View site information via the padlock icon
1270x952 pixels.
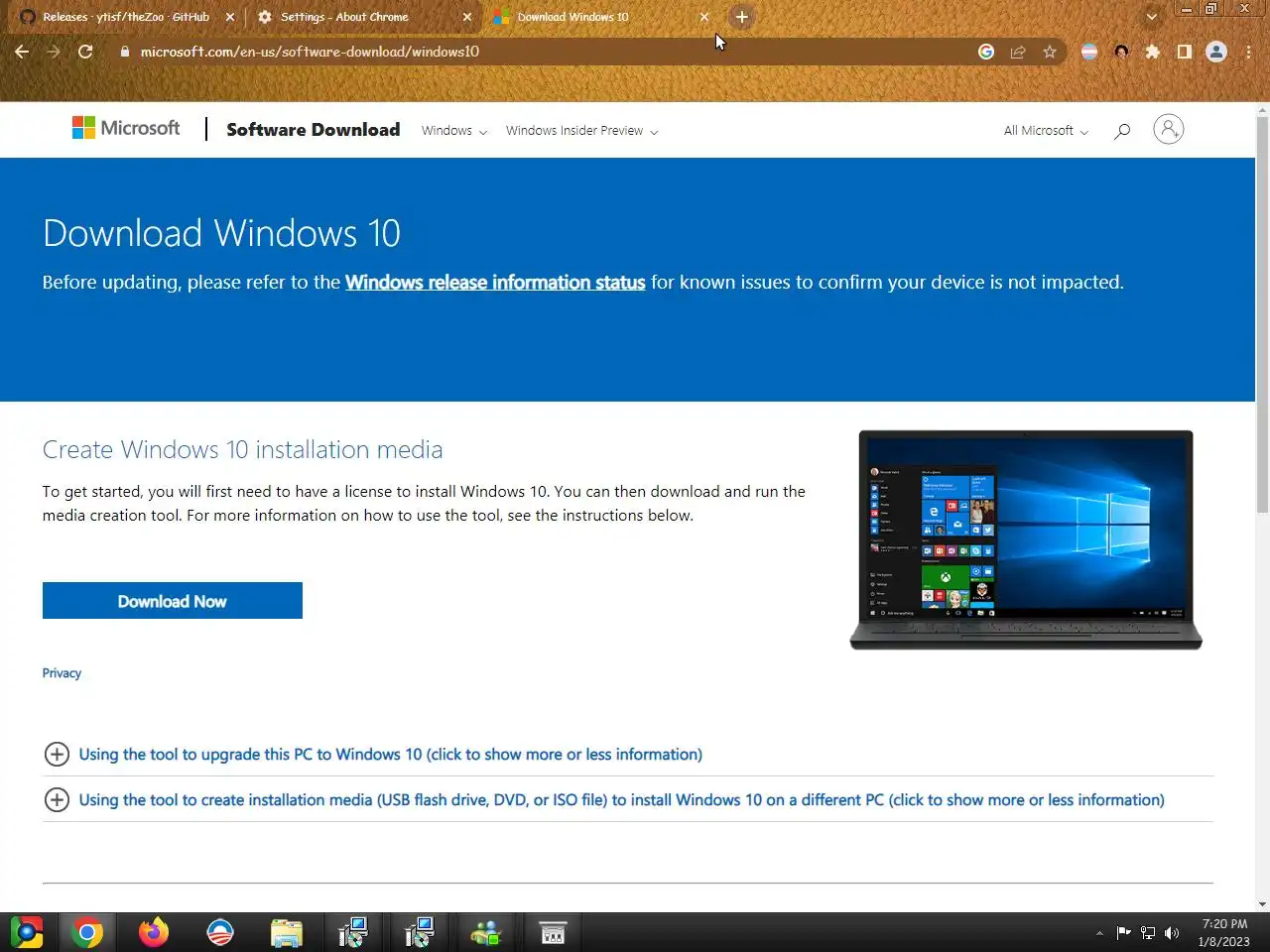(125, 52)
